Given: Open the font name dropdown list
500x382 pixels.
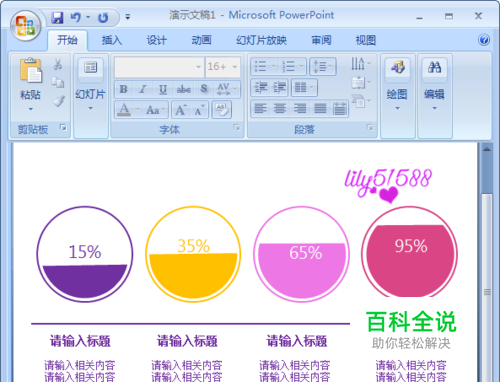Looking at the screenshot, I should tap(199, 67).
